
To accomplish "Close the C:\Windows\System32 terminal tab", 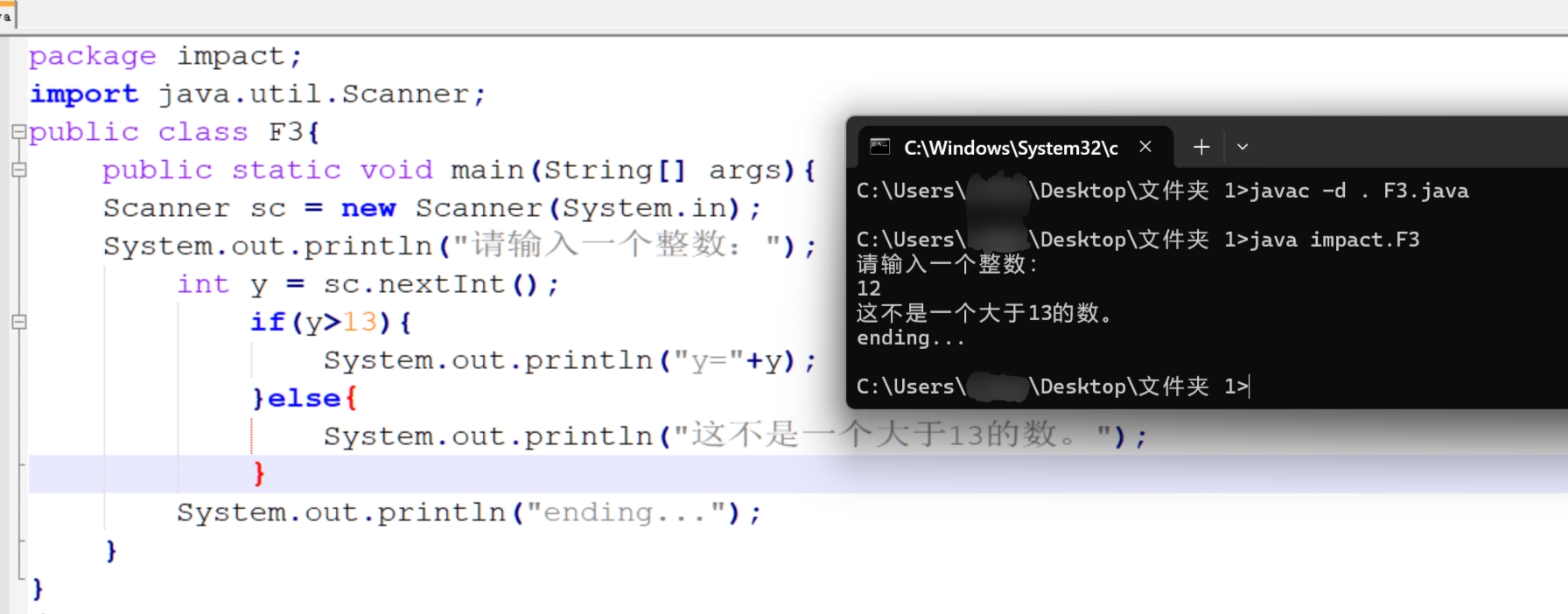I will click(1145, 147).
